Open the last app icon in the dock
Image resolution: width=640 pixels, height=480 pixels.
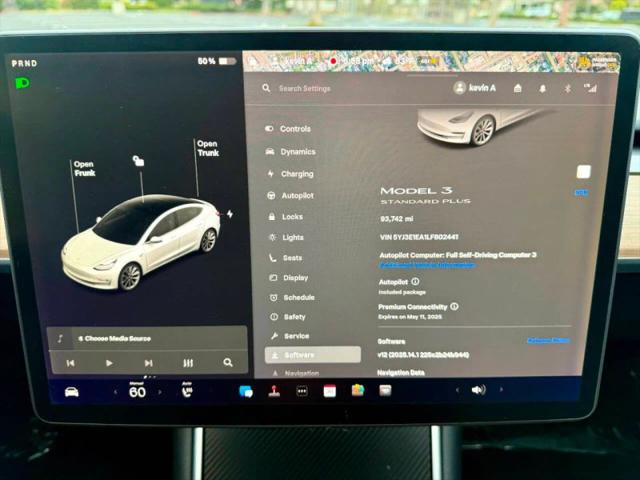tap(385, 391)
